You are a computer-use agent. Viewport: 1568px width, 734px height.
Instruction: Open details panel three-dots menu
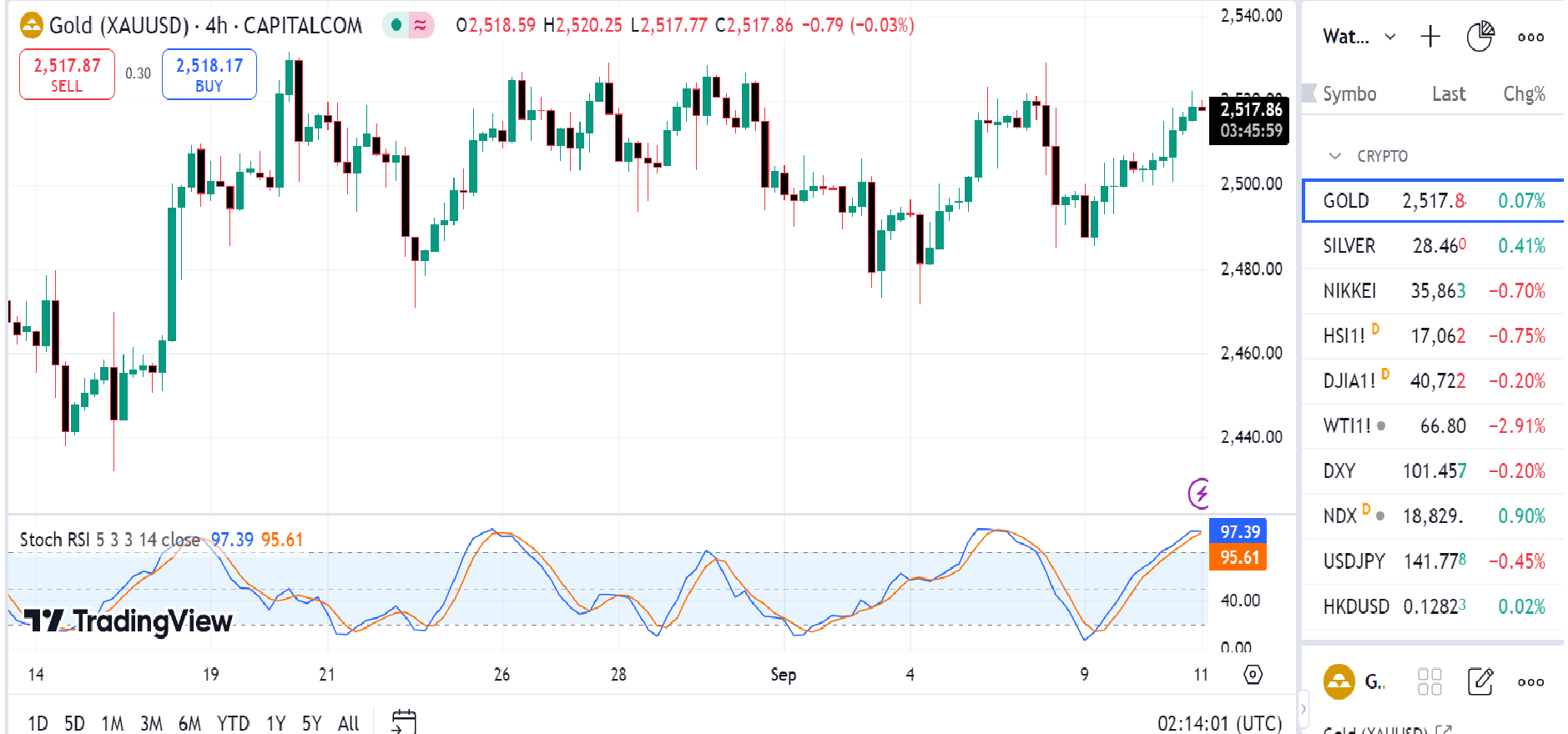(1530, 681)
